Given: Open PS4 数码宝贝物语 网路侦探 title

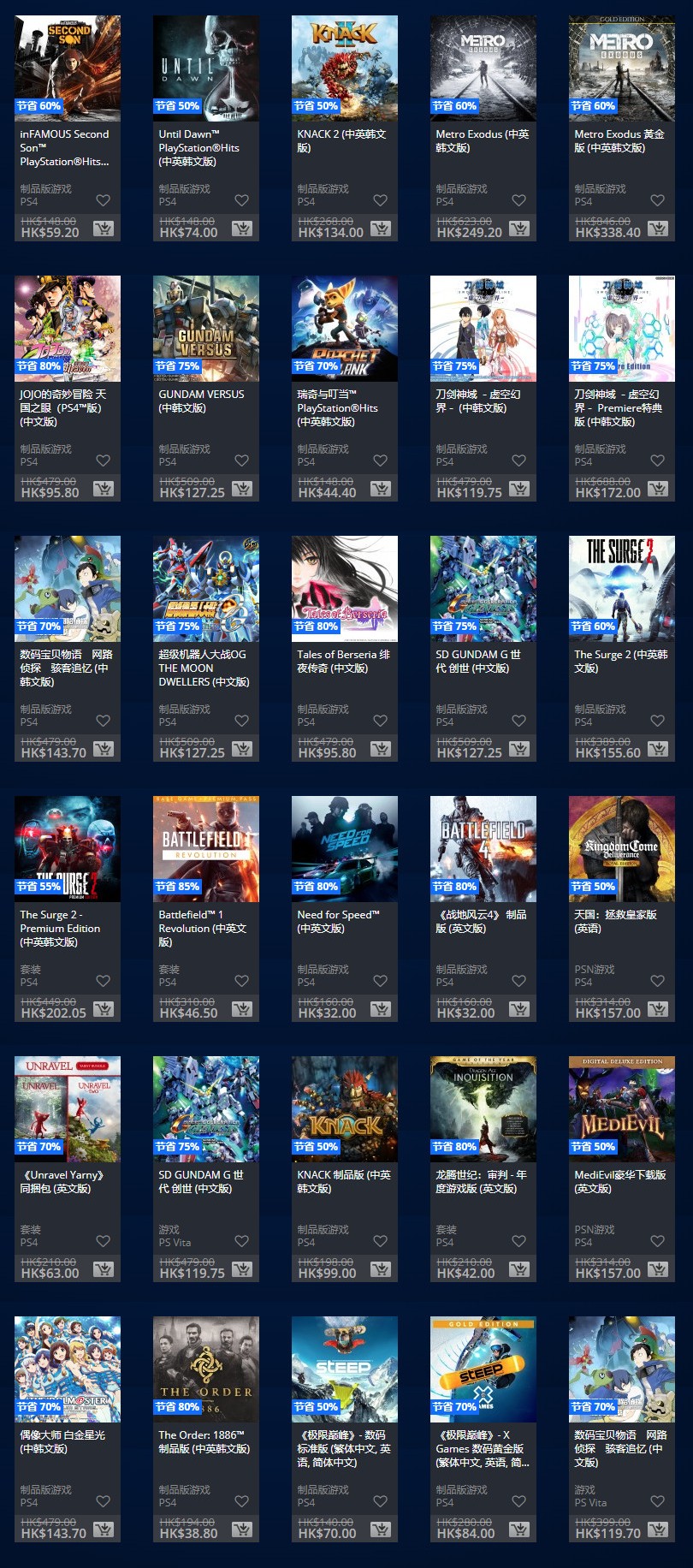Looking at the screenshot, I should pyautogui.click(x=66, y=668).
